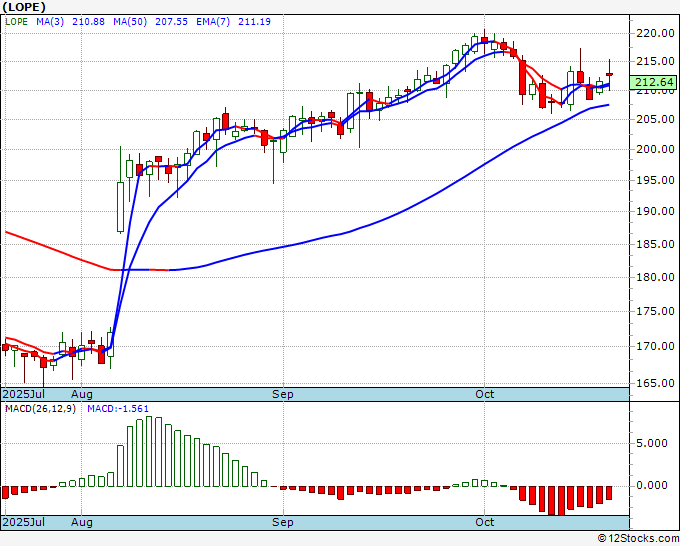Viewport: 680px width, 546px height.
Task: Click the 165.00 price axis label
Action: point(655,383)
